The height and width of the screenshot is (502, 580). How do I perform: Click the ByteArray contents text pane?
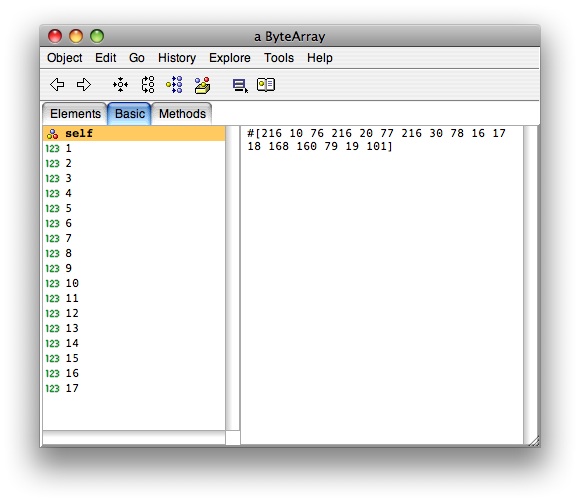tap(382, 285)
